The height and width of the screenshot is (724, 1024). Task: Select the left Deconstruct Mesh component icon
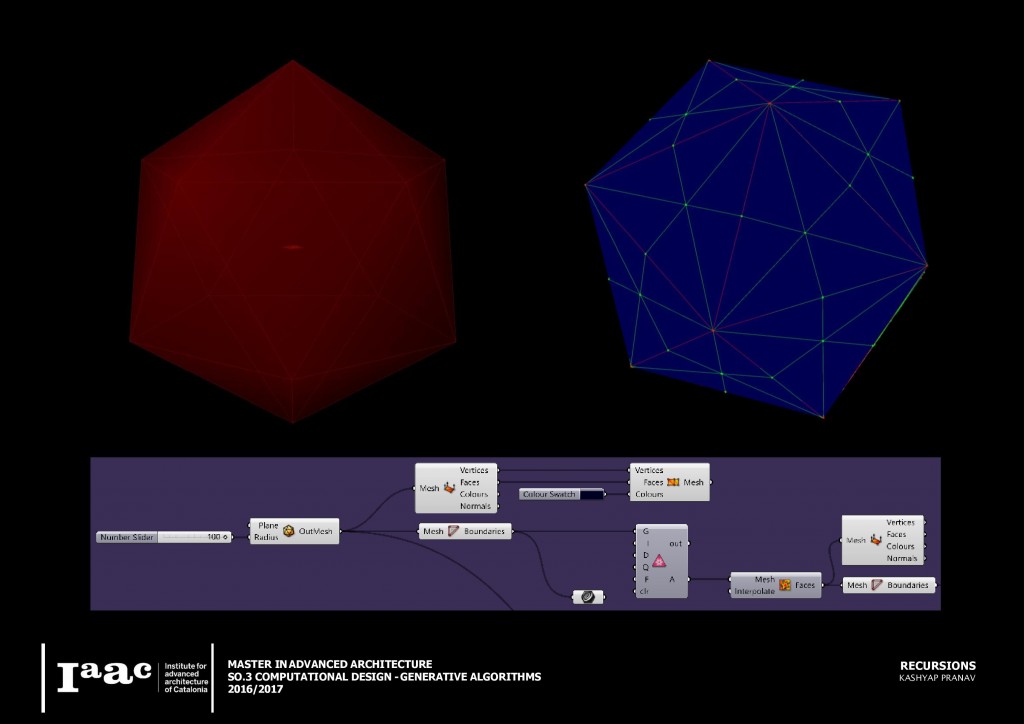coord(450,488)
